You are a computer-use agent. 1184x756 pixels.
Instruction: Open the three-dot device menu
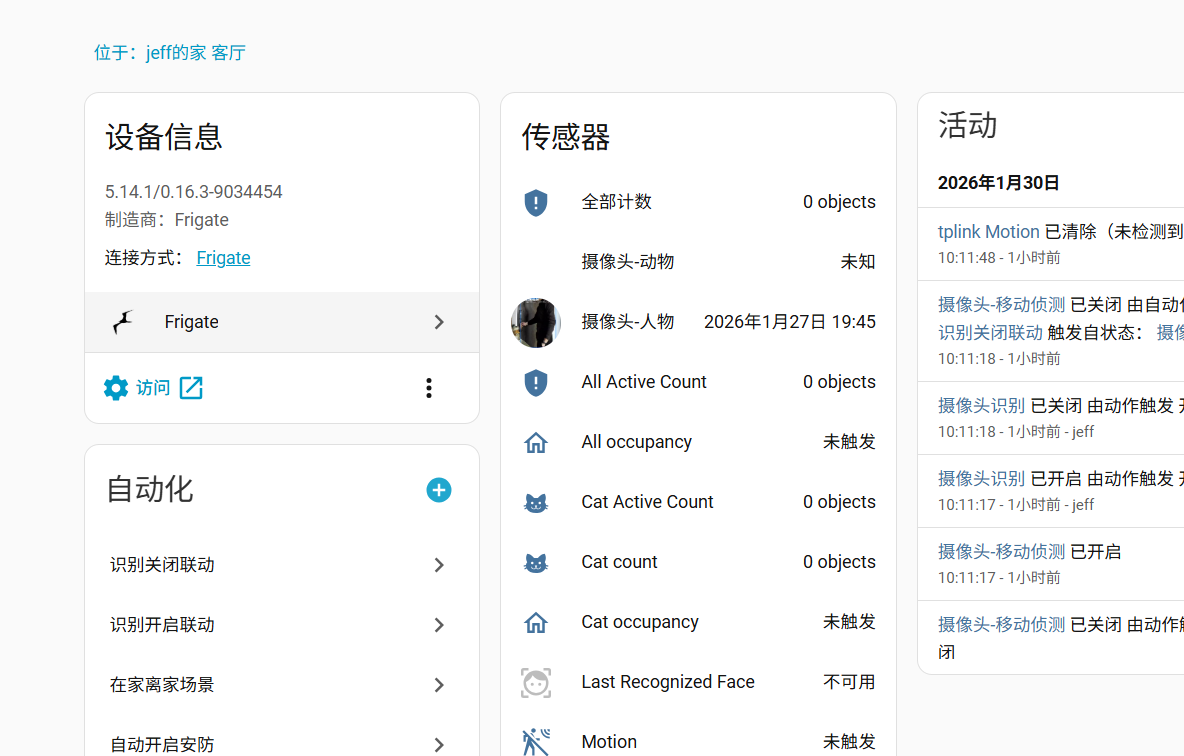429,388
